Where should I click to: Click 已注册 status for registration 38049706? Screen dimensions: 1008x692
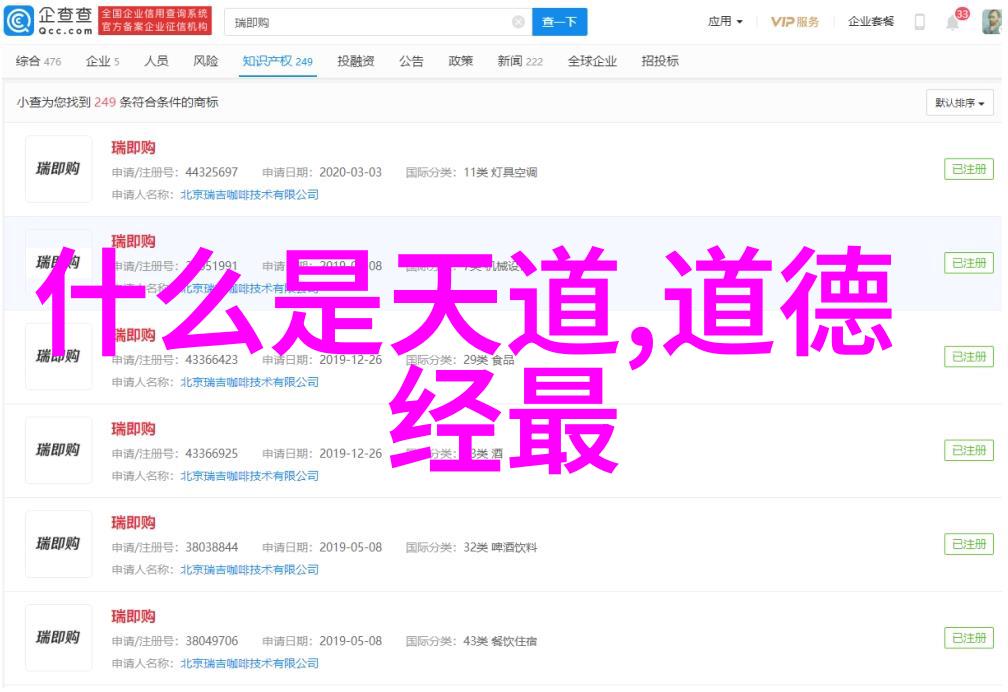tap(969, 638)
